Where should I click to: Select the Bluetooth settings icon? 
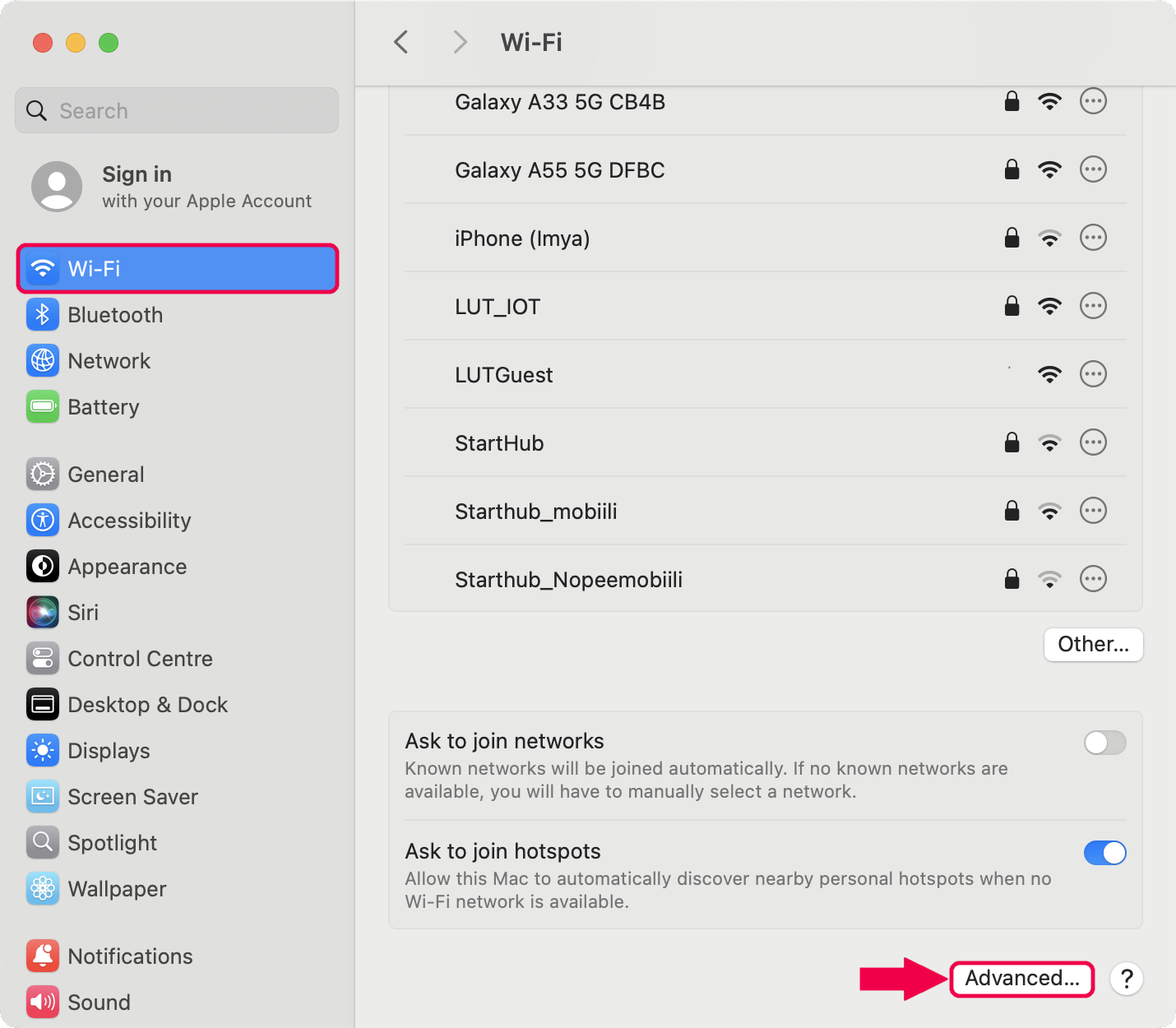(x=42, y=314)
